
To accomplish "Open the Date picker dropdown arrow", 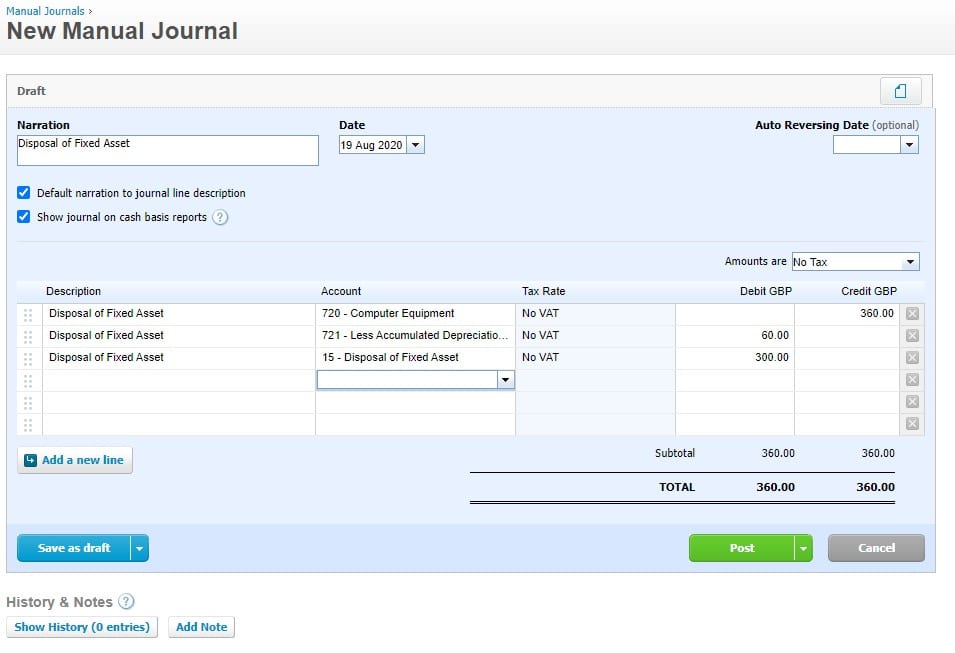I will coord(415,145).
